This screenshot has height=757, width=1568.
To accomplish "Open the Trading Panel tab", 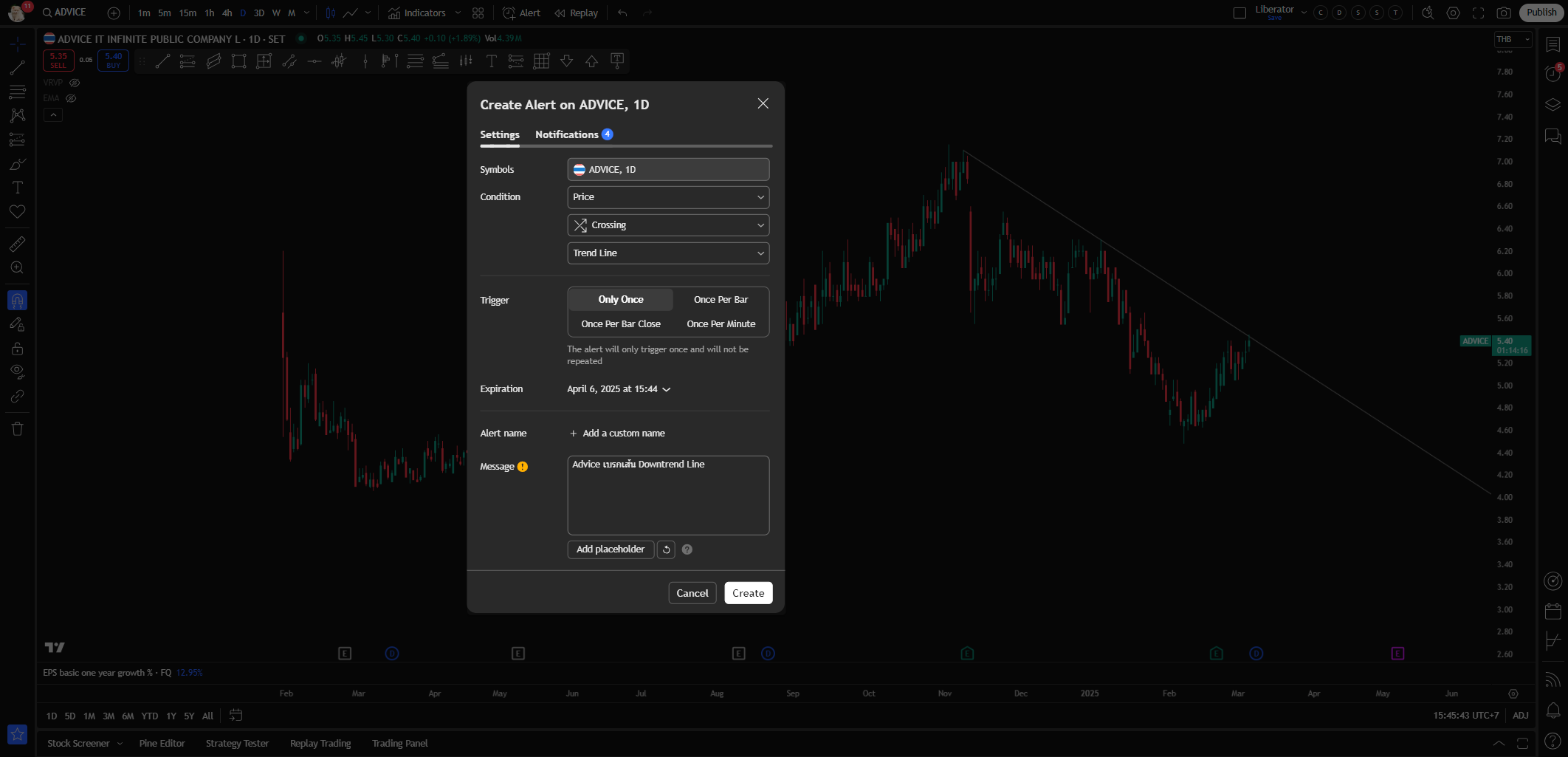I will click(399, 743).
